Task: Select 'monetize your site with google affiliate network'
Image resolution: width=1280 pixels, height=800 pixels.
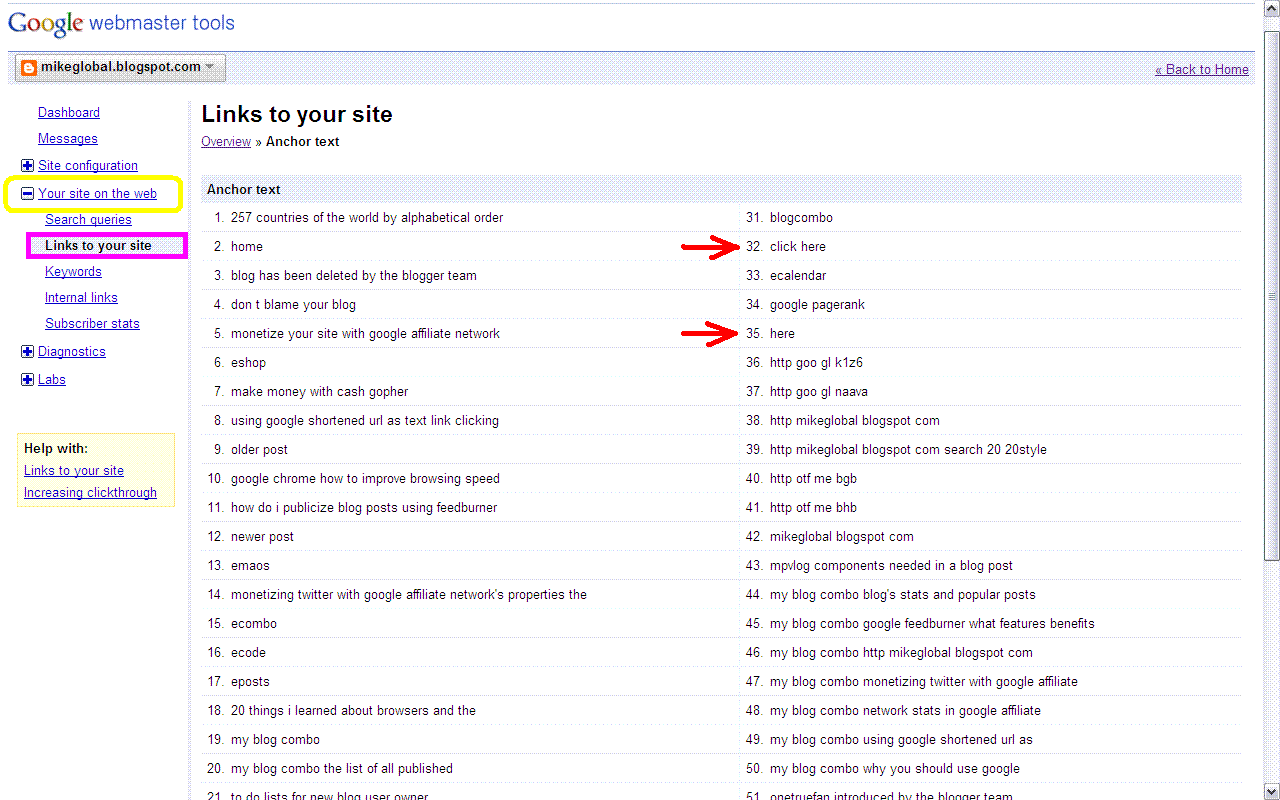Action: click(365, 334)
